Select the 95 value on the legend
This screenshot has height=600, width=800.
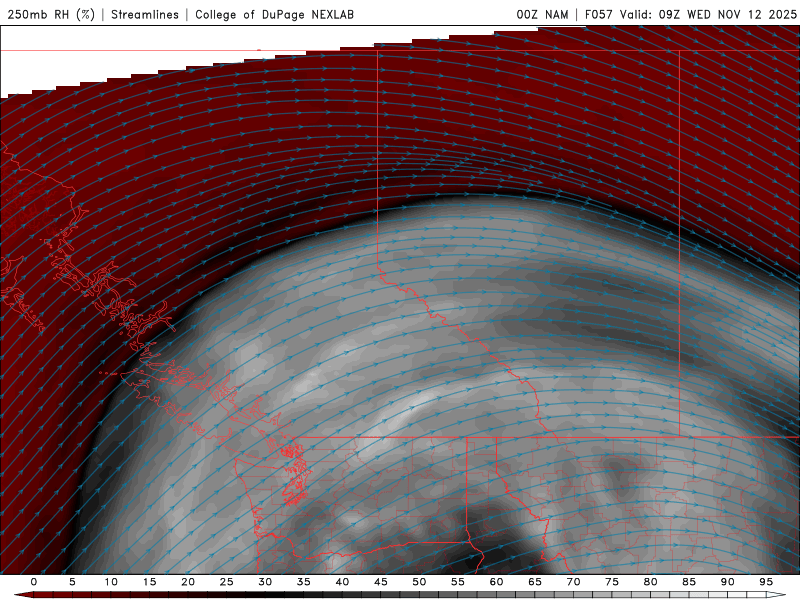[766, 582]
